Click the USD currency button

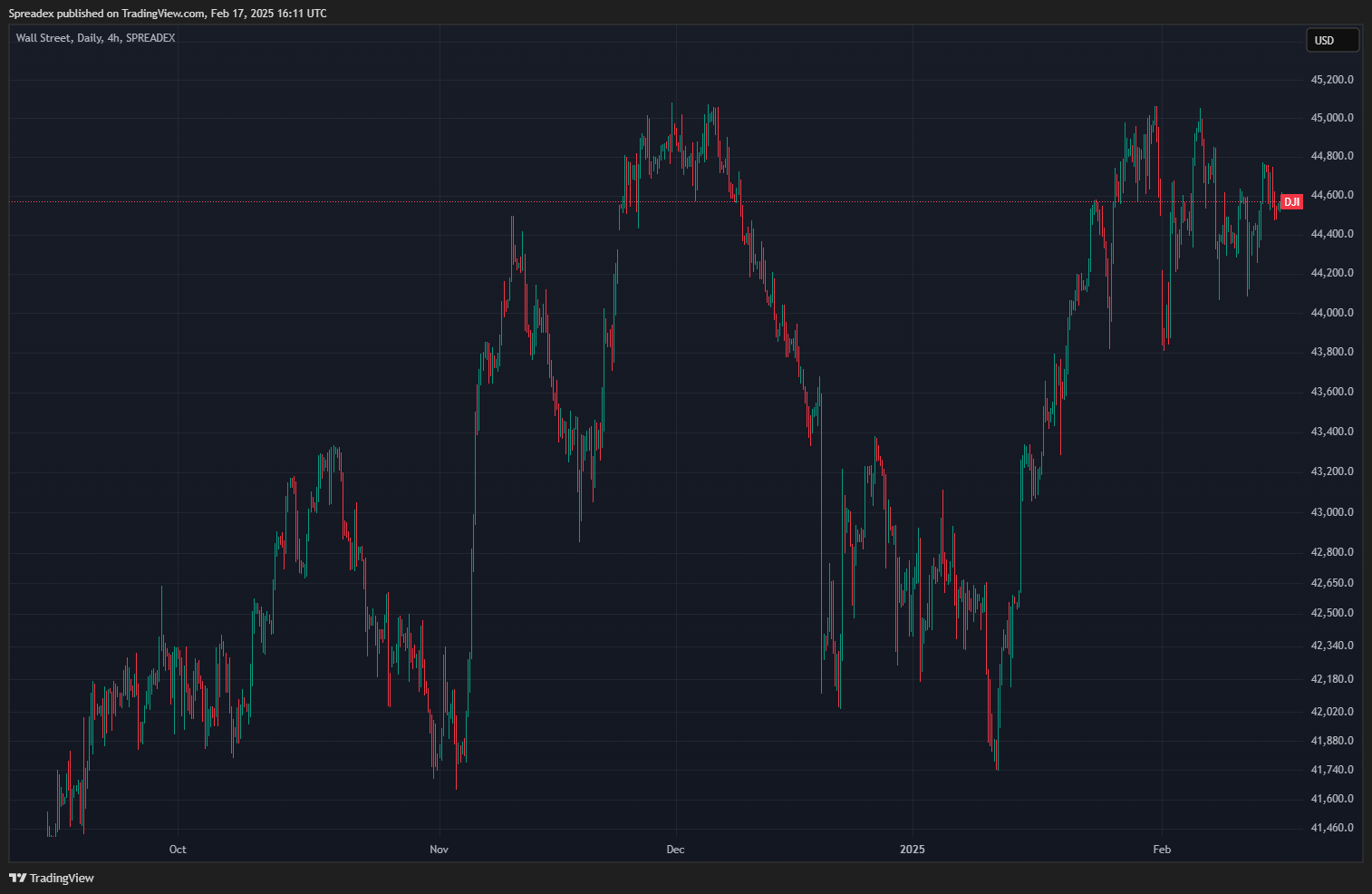coord(1332,40)
